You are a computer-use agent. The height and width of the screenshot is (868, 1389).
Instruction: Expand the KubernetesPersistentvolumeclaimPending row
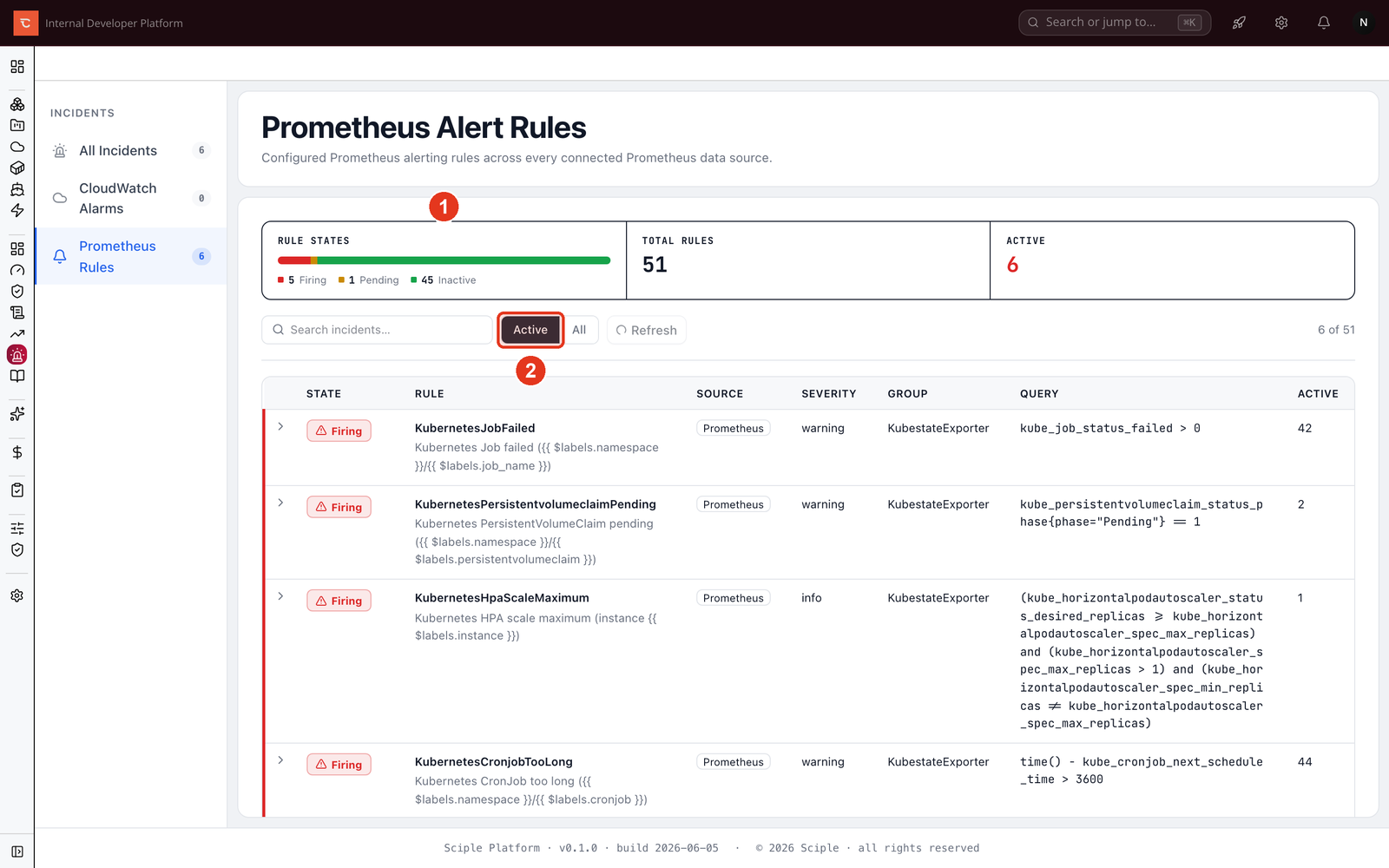[280, 503]
